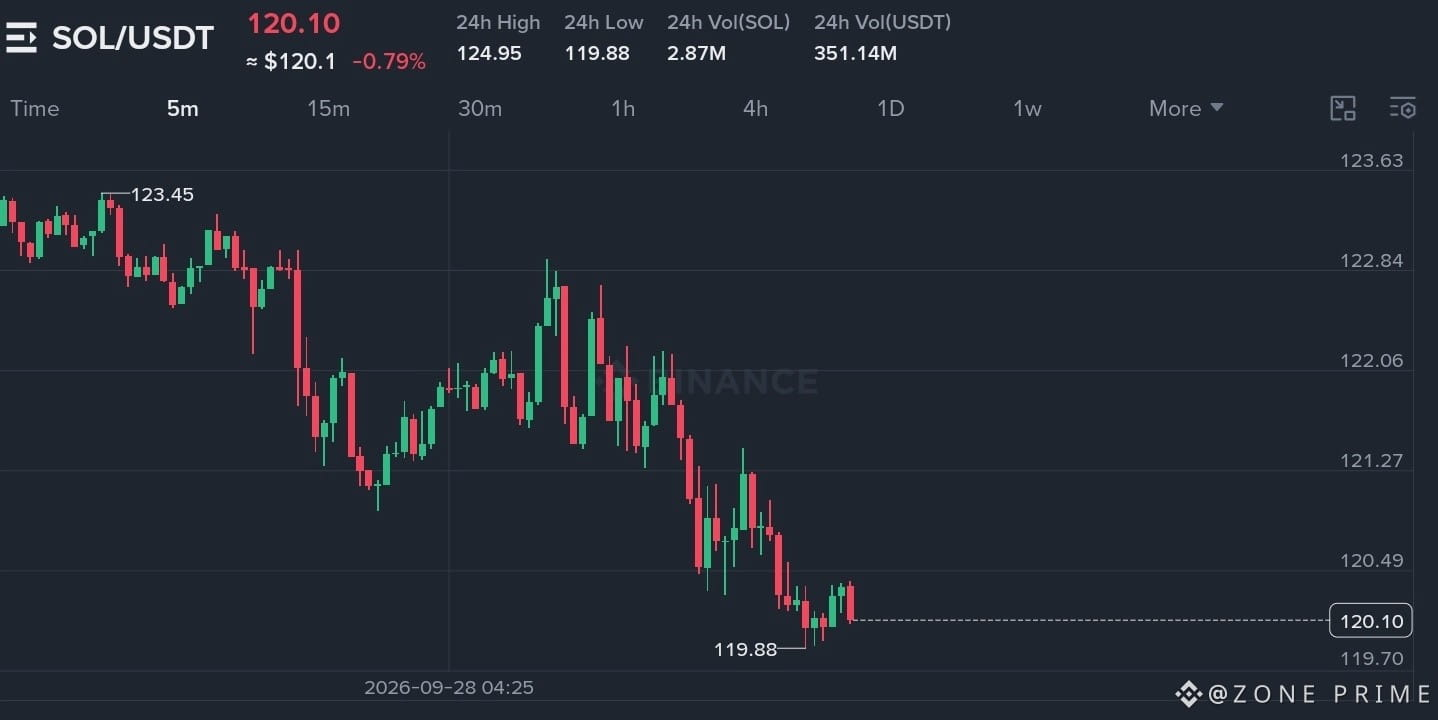Image resolution: width=1438 pixels, height=720 pixels.
Task: Click the current price tag 120.10 on axis
Action: pyautogui.click(x=1371, y=621)
